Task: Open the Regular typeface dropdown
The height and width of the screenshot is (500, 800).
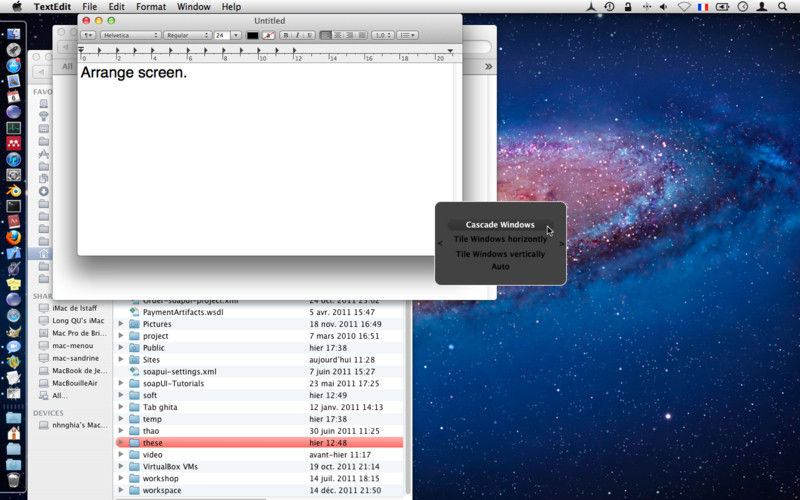Action: point(187,35)
